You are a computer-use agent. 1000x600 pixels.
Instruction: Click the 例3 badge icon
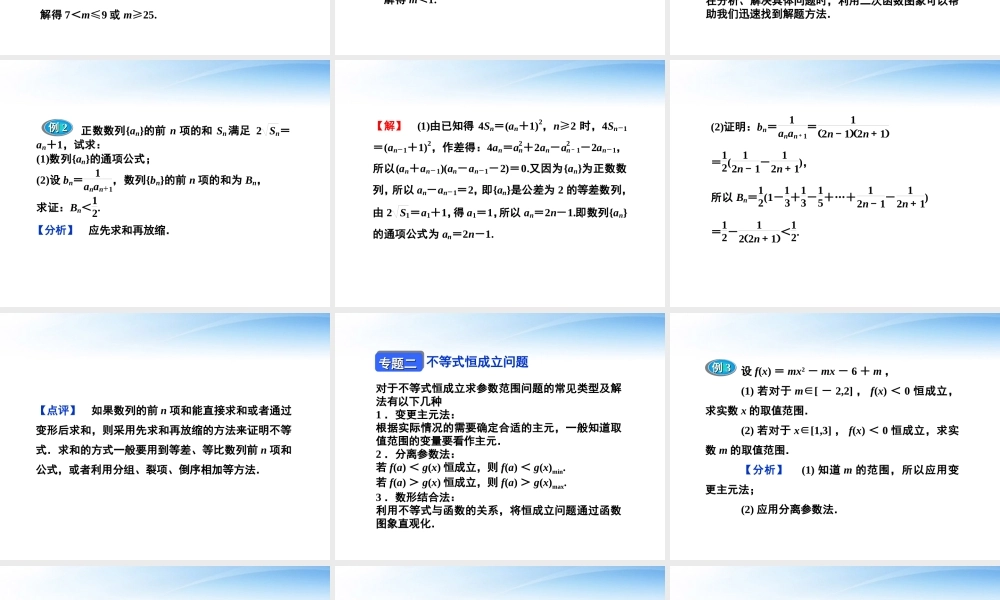click(721, 367)
